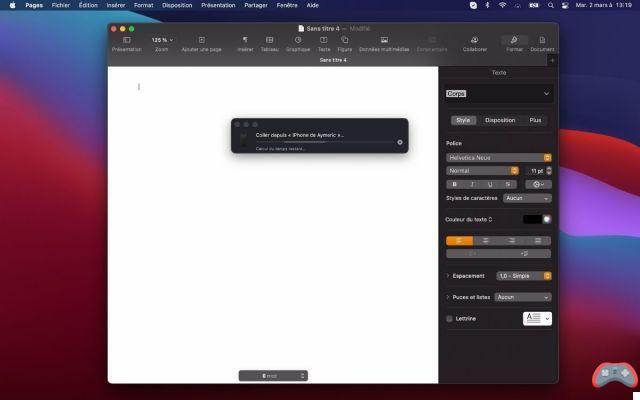Toggle strikethrough formatting

click(508, 184)
